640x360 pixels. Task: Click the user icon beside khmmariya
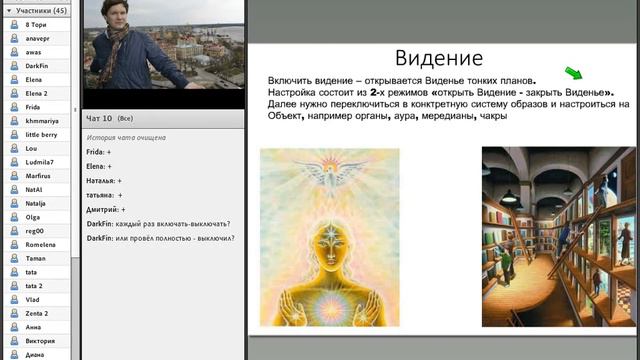click(14, 121)
